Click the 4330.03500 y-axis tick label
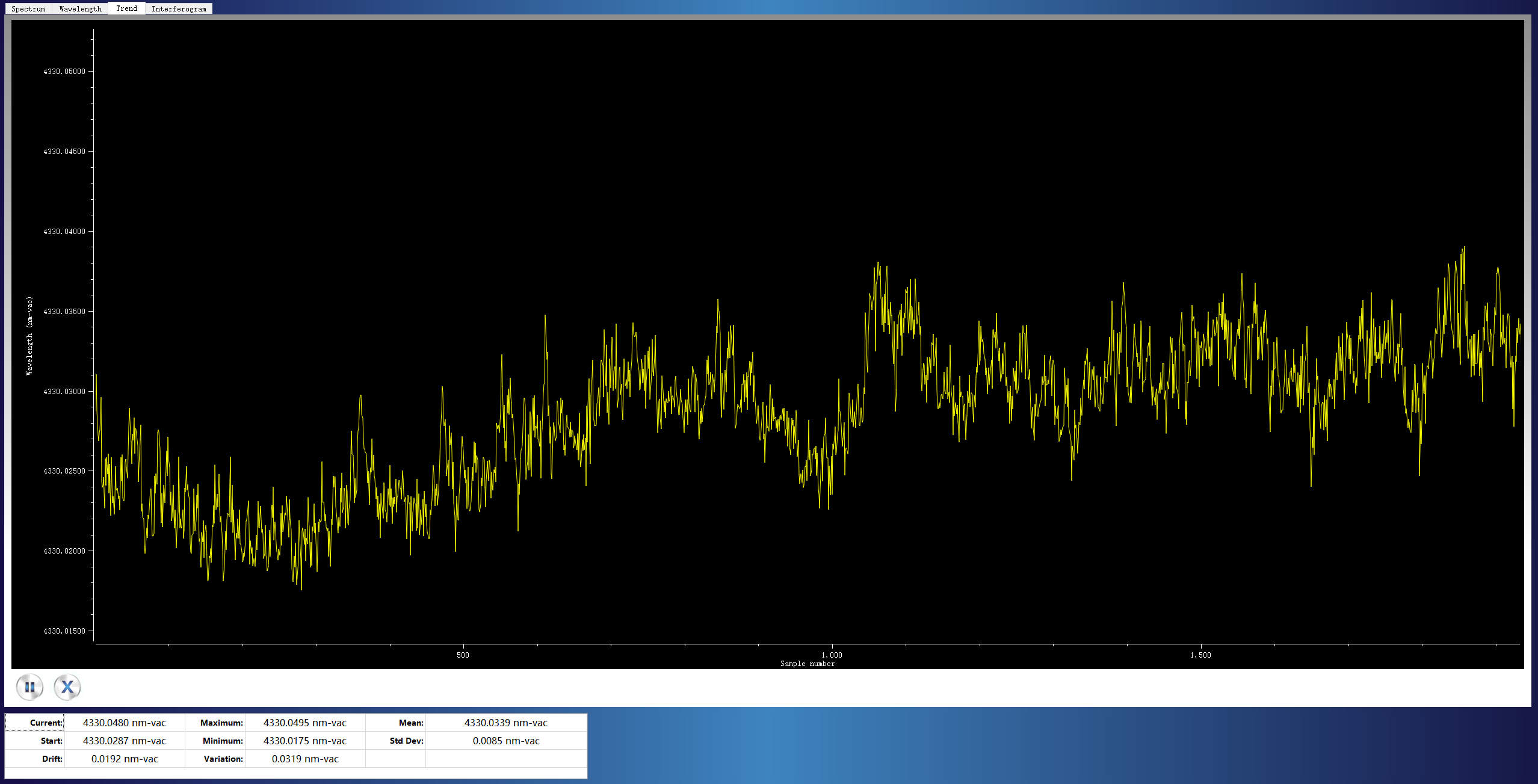This screenshot has width=1538, height=784. click(x=64, y=312)
